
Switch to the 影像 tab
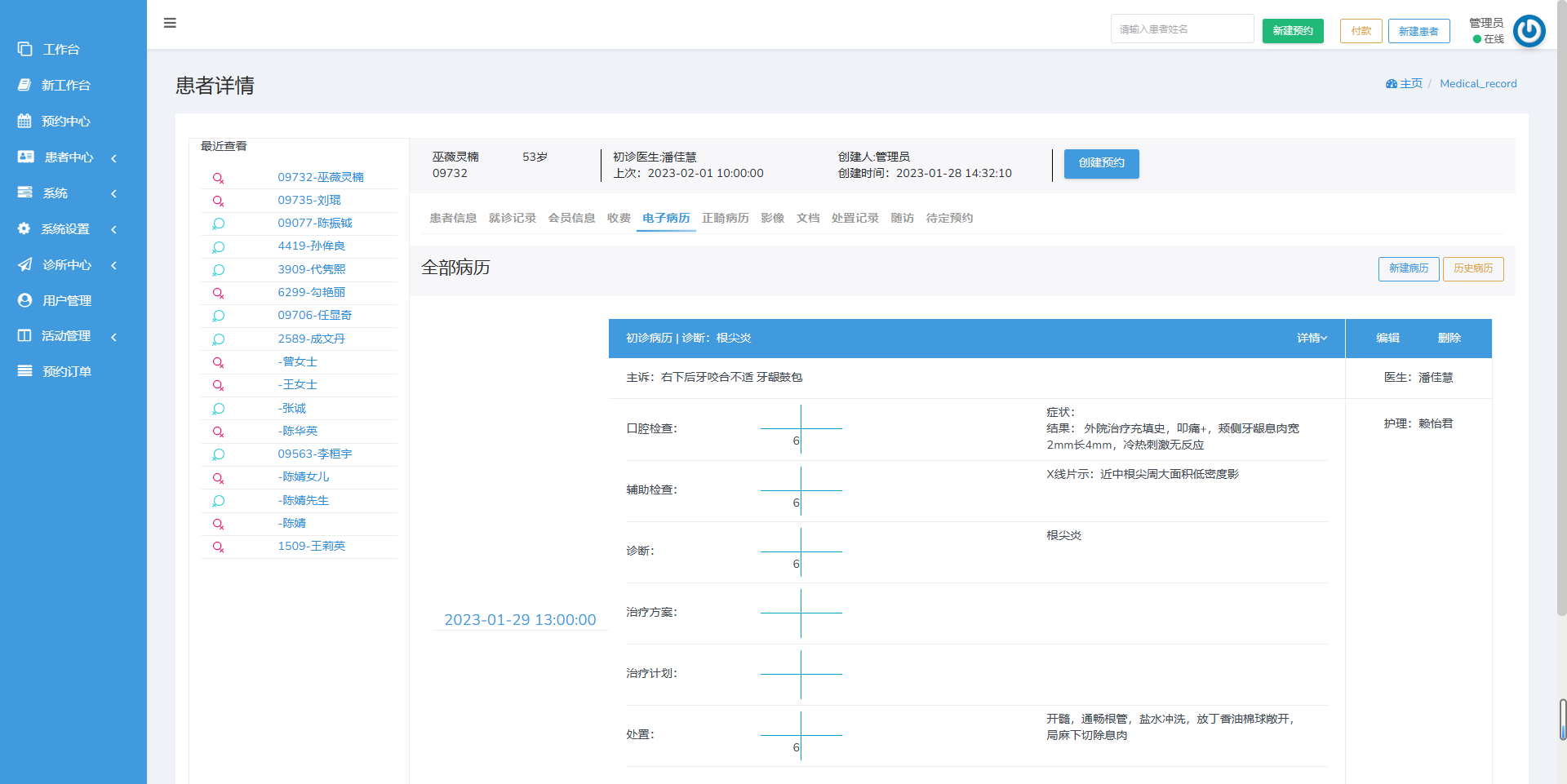[x=773, y=218]
